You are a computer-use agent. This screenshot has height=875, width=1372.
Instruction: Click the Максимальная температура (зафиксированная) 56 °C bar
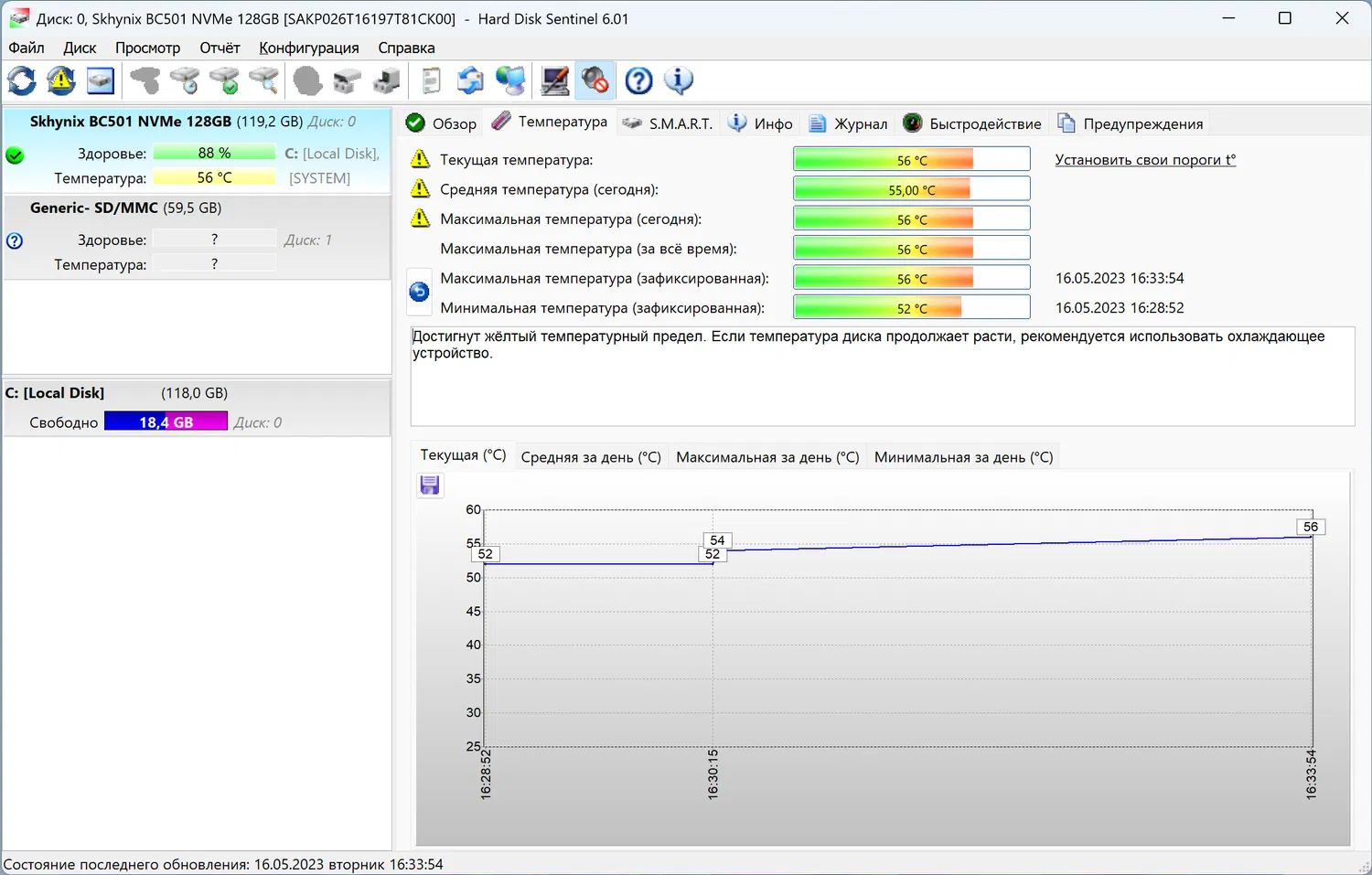[912, 278]
